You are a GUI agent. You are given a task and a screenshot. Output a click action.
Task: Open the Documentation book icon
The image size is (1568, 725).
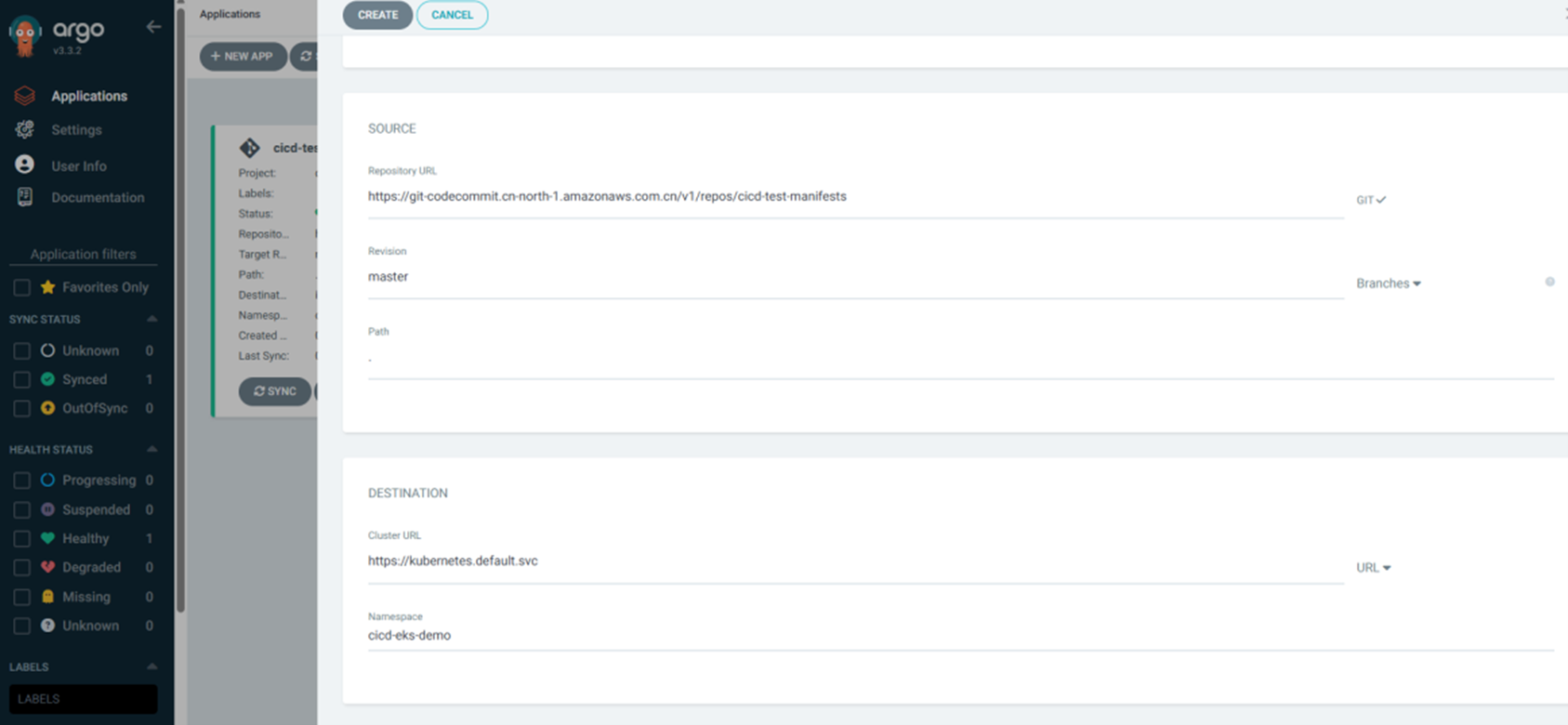coord(25,197)
